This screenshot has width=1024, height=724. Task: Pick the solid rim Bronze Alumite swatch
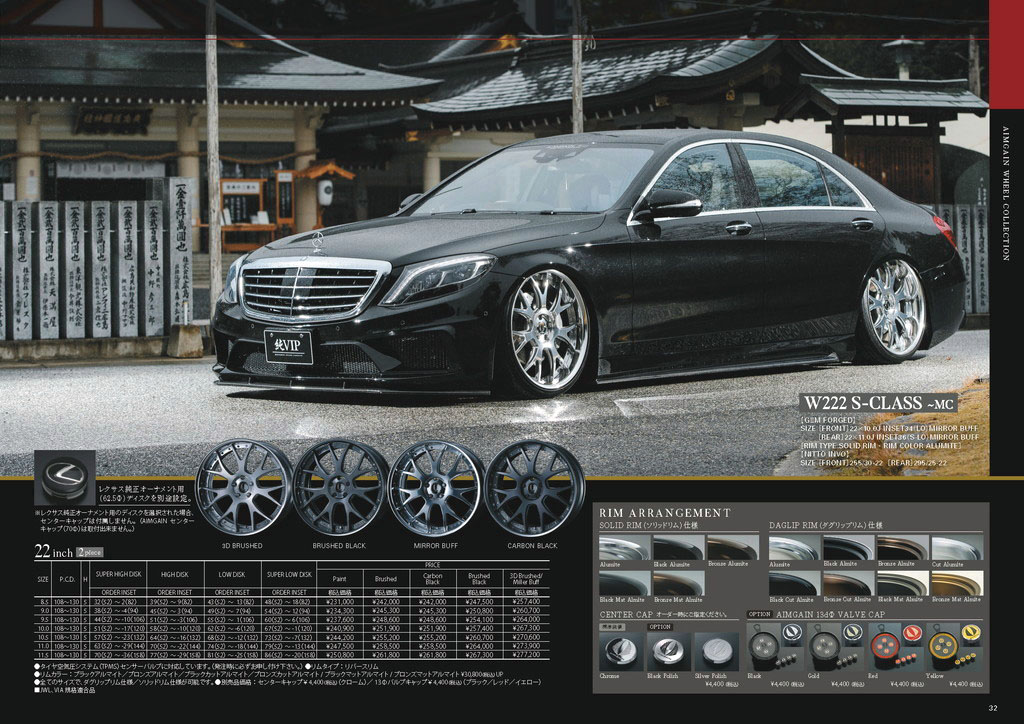click(x=733, y=548)
